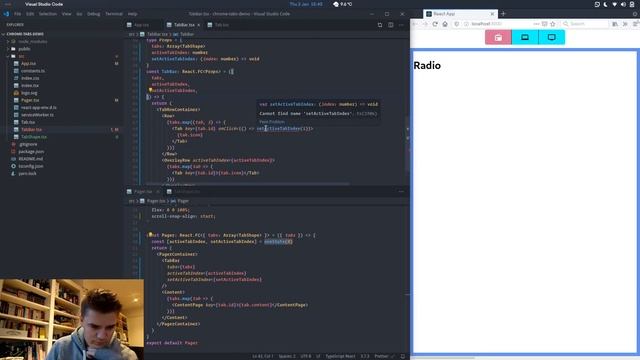Open index.css in the explorer
Viewport: 640px width, 360px height.
tap(30, 78)
